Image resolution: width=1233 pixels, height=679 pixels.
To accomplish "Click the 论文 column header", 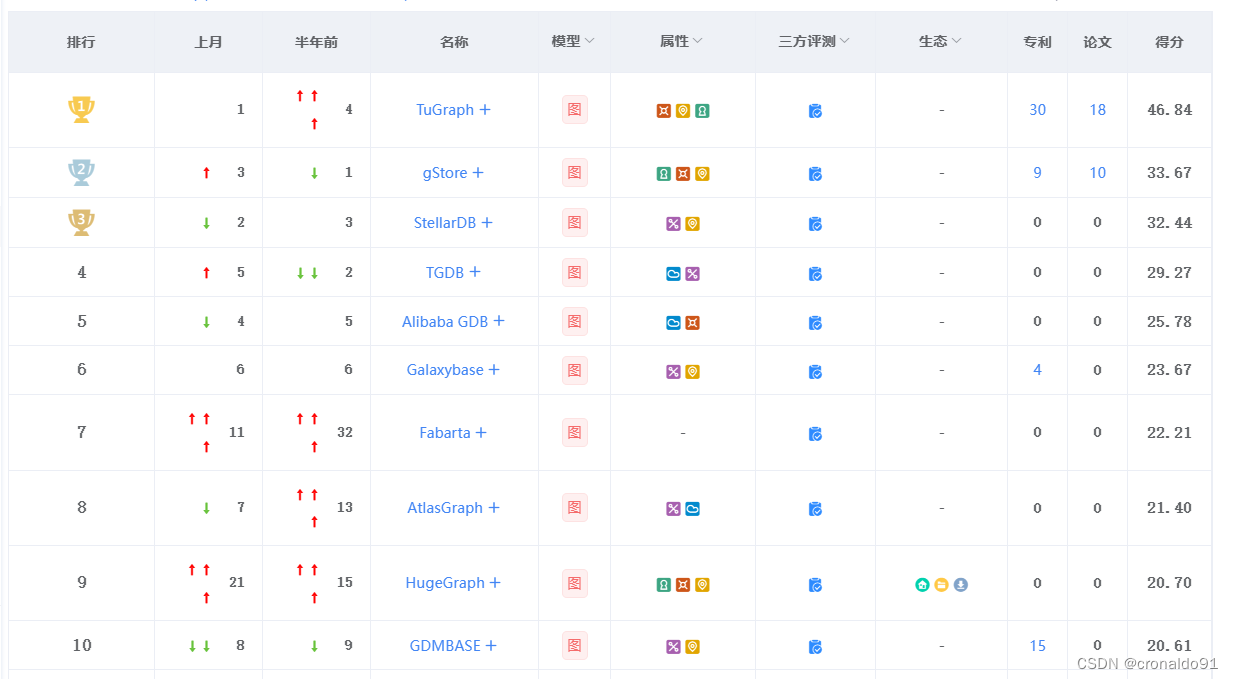I will (1097, 42).
